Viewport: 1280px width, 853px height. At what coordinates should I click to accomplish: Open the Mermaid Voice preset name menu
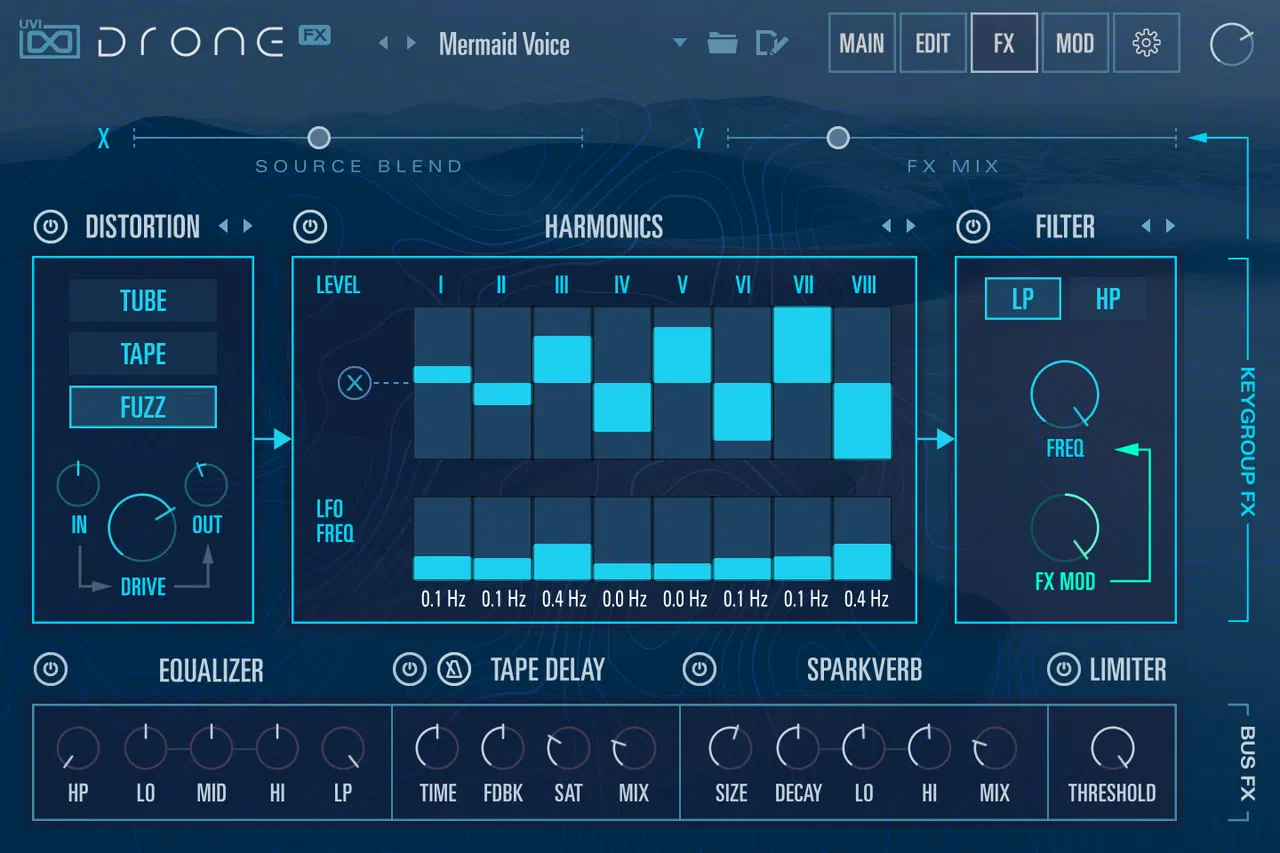click(504, 44)
